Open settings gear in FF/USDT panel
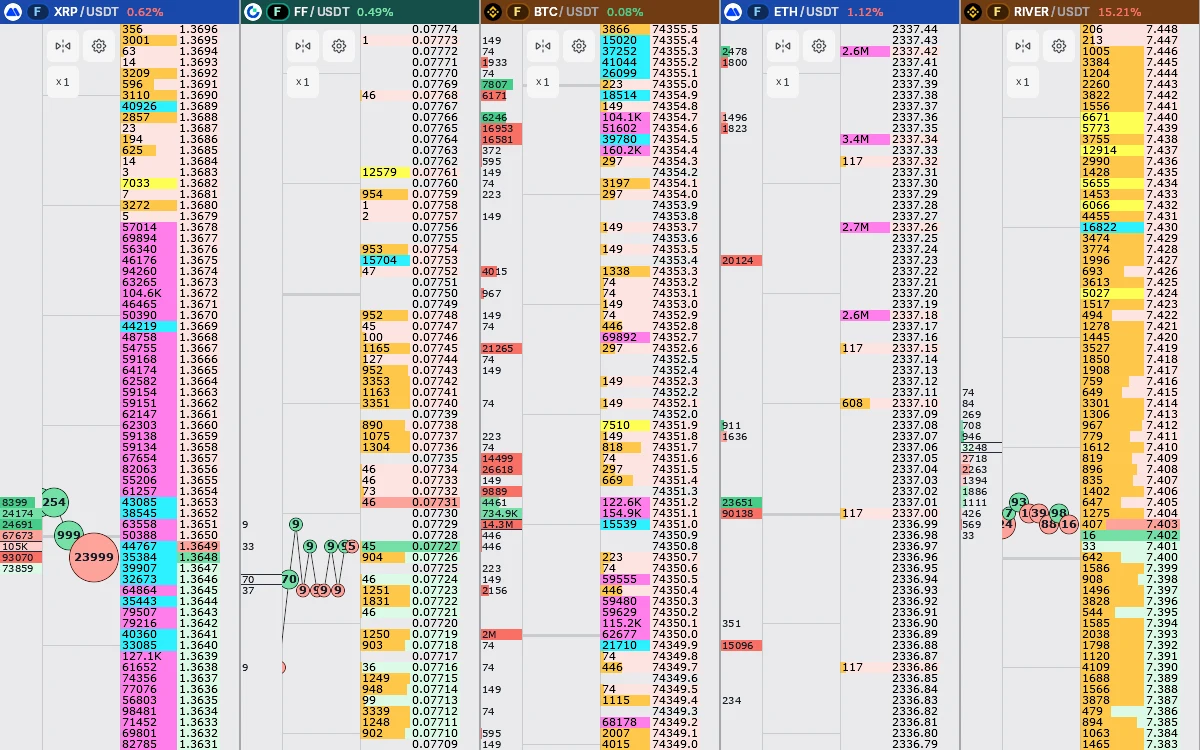The width and height of the screenshot is (1200, 750). [x=339, y=46]
